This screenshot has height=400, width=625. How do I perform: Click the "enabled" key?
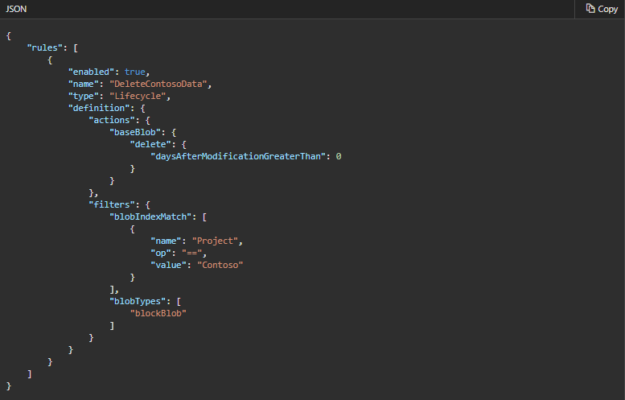click(x=91, y=72)
